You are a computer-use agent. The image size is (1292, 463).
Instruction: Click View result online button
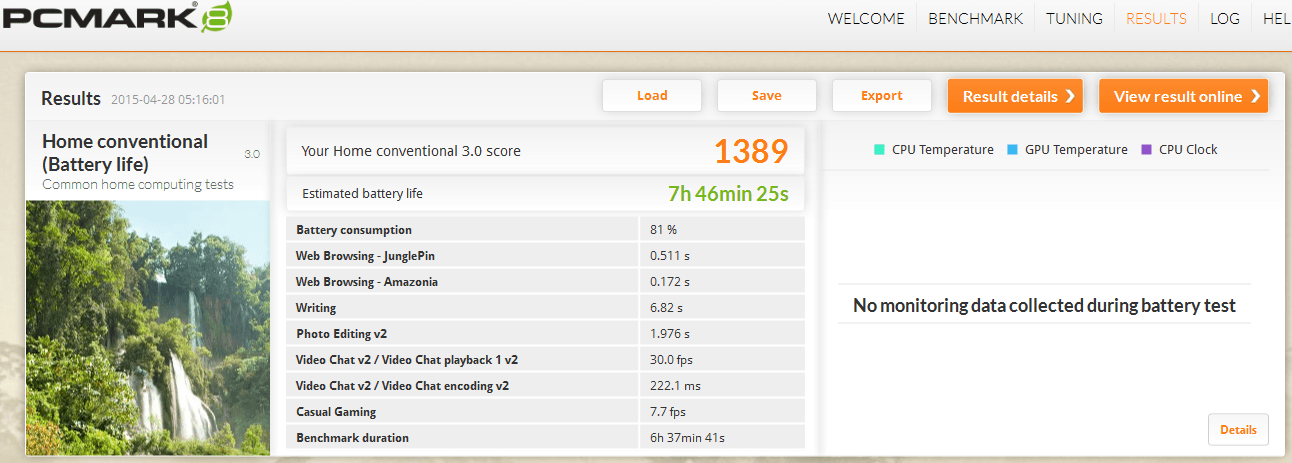click(1183, 96)
